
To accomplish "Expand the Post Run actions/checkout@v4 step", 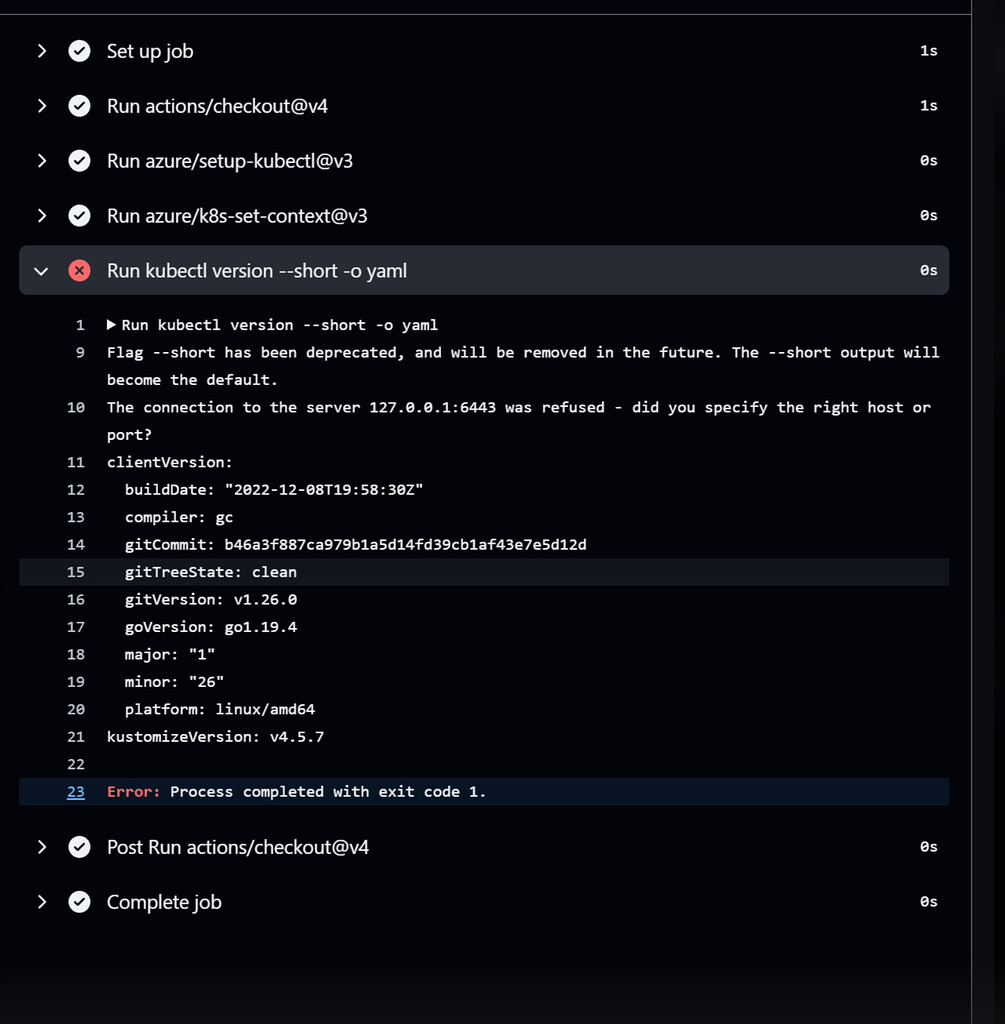I will [42, 847].
